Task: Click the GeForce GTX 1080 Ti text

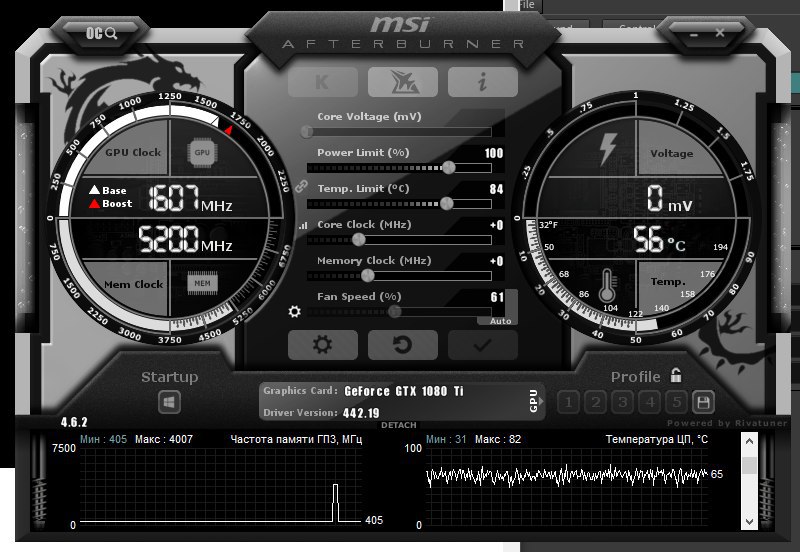Action: tap(404, 391)
